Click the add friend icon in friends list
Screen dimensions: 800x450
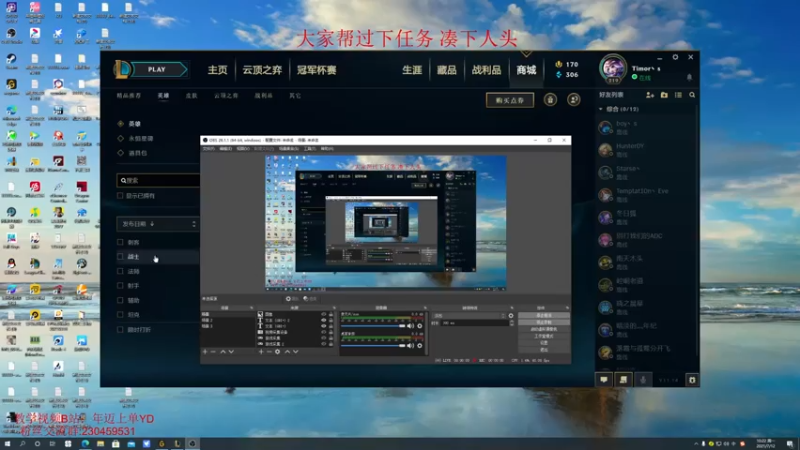650,95
